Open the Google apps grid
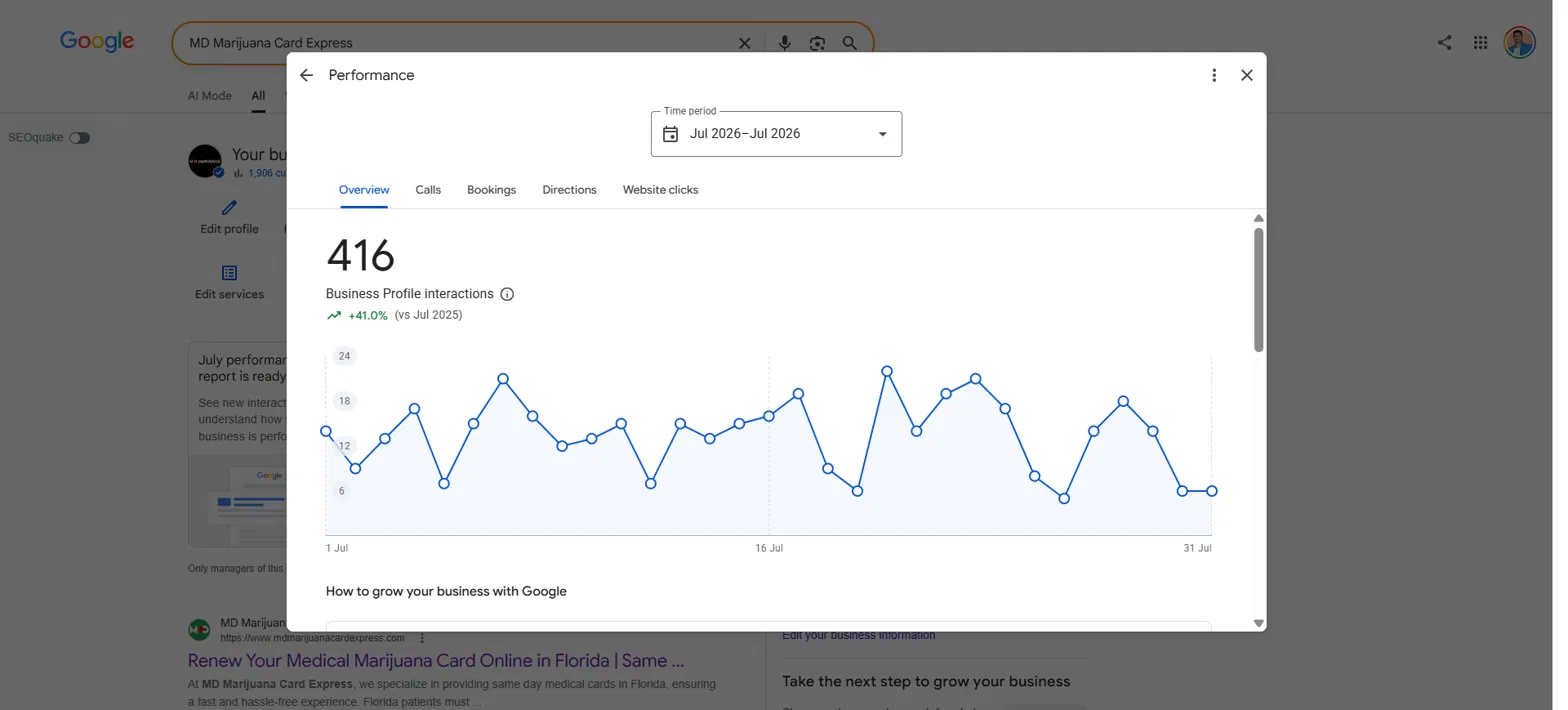The width and height of the screenshot is (1568, 710). click(x=1481, y=43)
